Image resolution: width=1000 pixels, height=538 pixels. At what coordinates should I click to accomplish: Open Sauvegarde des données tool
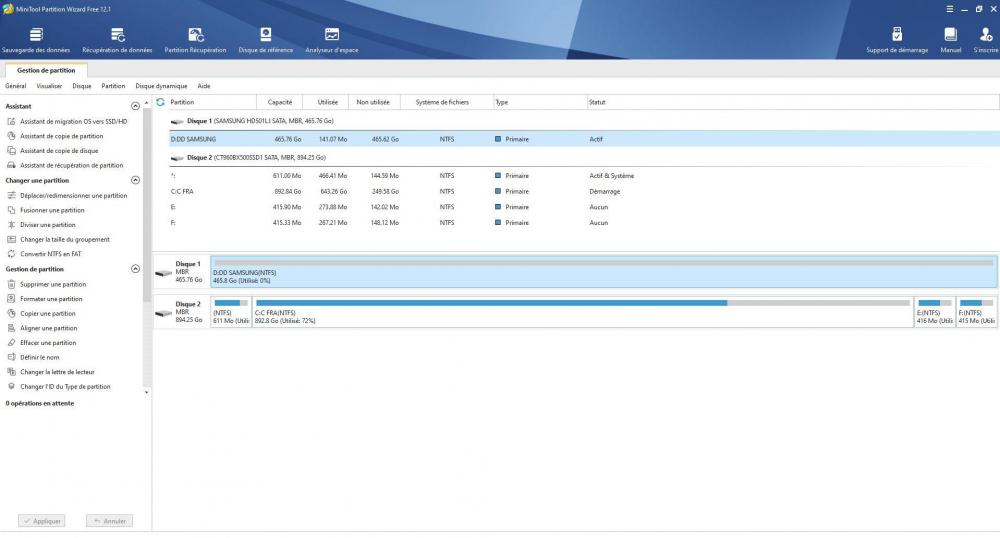coord(36,40)
